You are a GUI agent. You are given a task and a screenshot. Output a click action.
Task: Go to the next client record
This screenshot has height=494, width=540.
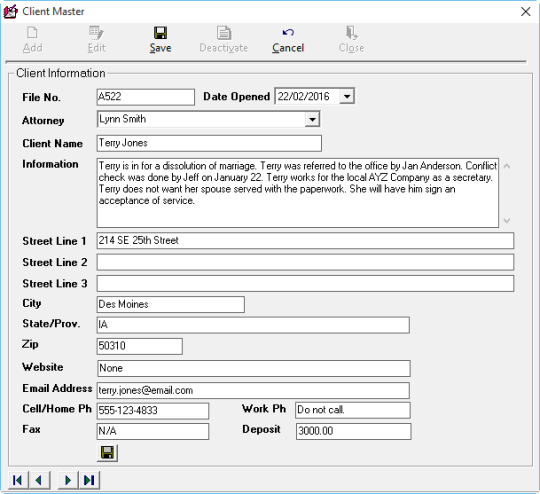point(68,480)
